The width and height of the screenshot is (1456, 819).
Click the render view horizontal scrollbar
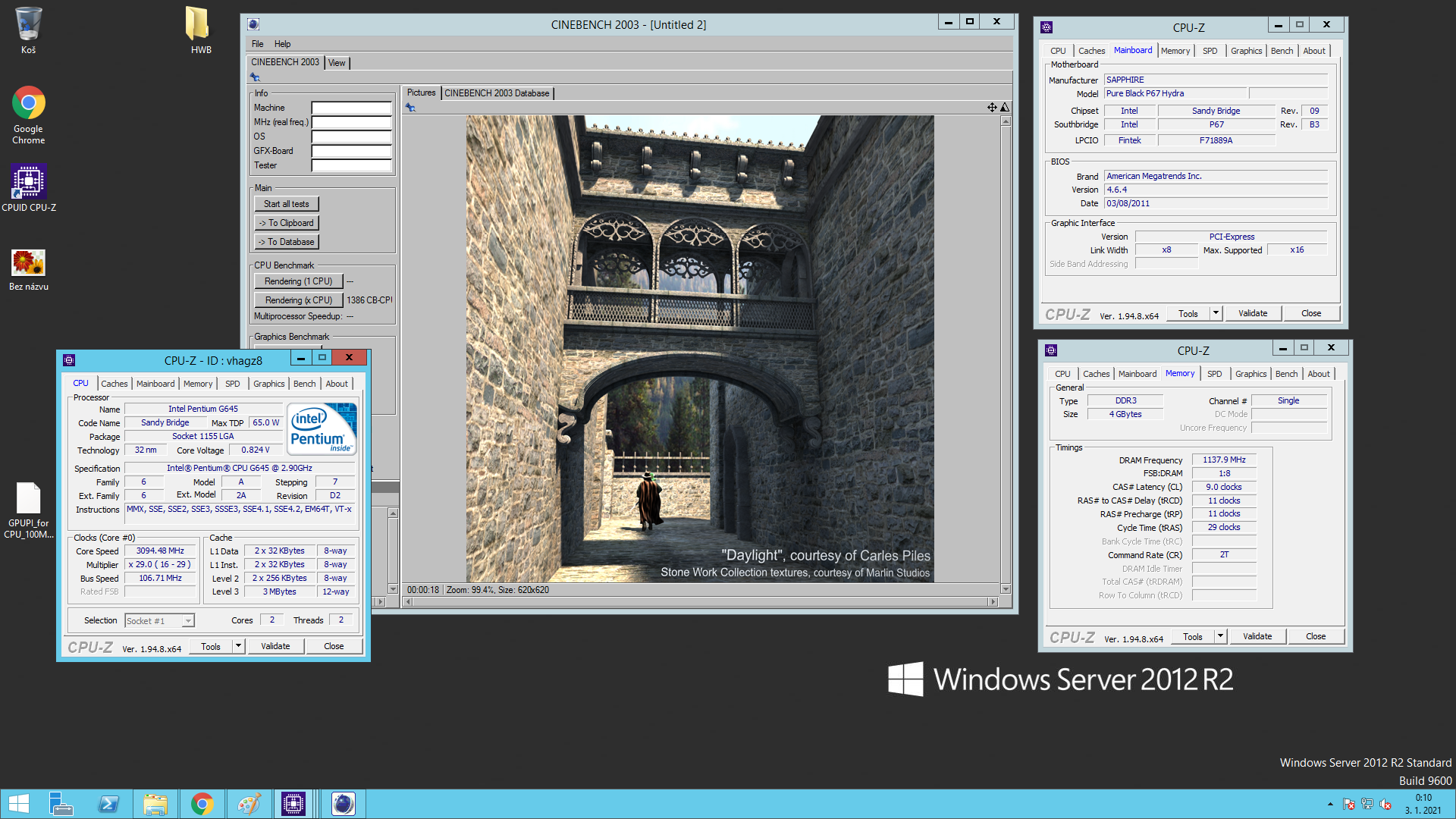pos(699,601)
